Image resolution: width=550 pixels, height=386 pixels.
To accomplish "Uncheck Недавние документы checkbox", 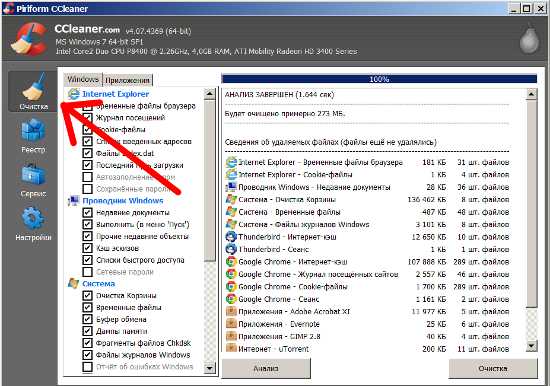I will click(87, 213).
